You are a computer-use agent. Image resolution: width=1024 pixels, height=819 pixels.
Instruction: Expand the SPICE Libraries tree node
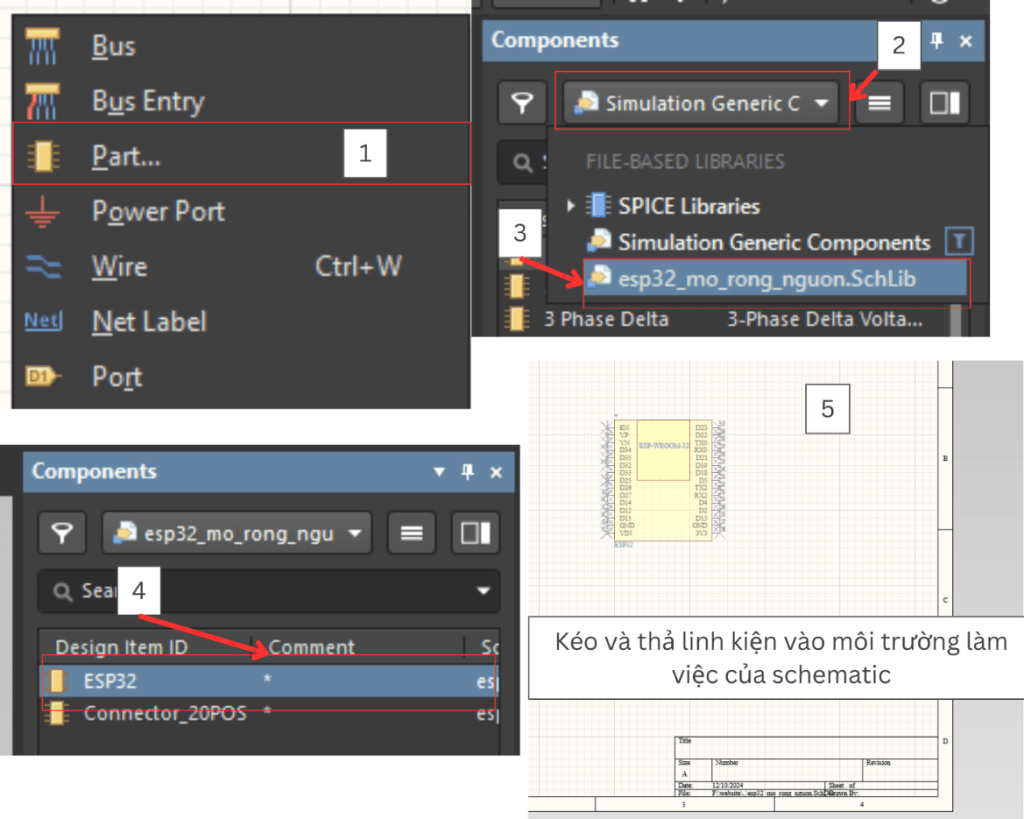pos(571,206)
